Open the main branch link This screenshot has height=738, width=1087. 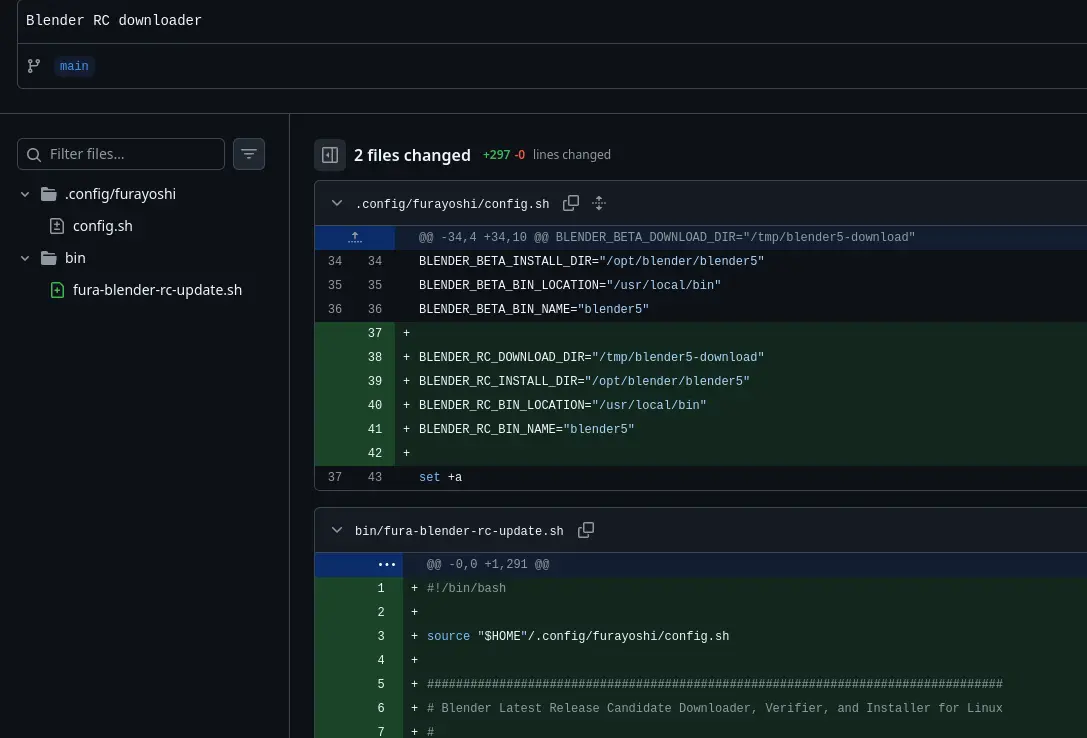(x=74, y=66)
